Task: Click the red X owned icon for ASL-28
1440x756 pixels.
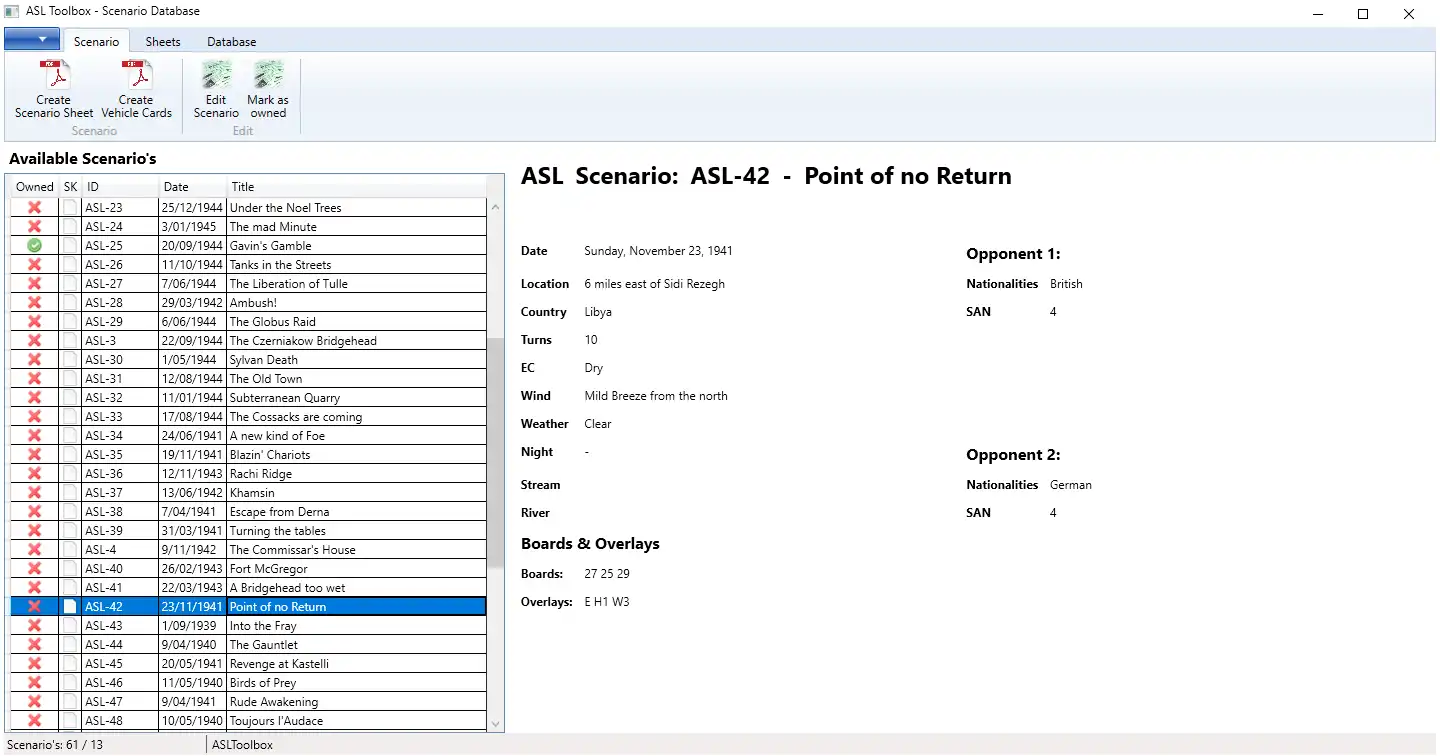Action: point(34,303)
